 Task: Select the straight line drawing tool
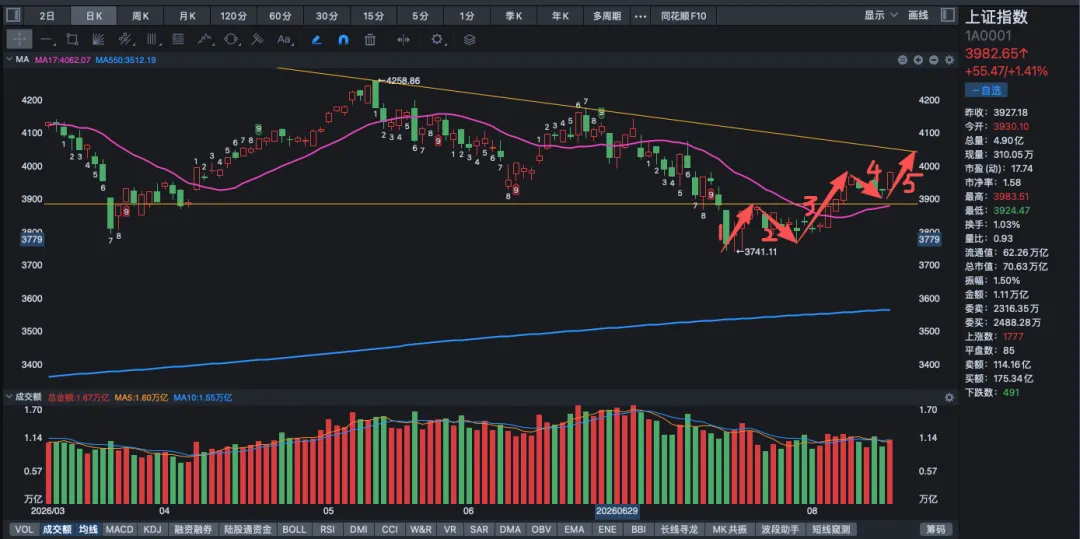tap(45, 39)
